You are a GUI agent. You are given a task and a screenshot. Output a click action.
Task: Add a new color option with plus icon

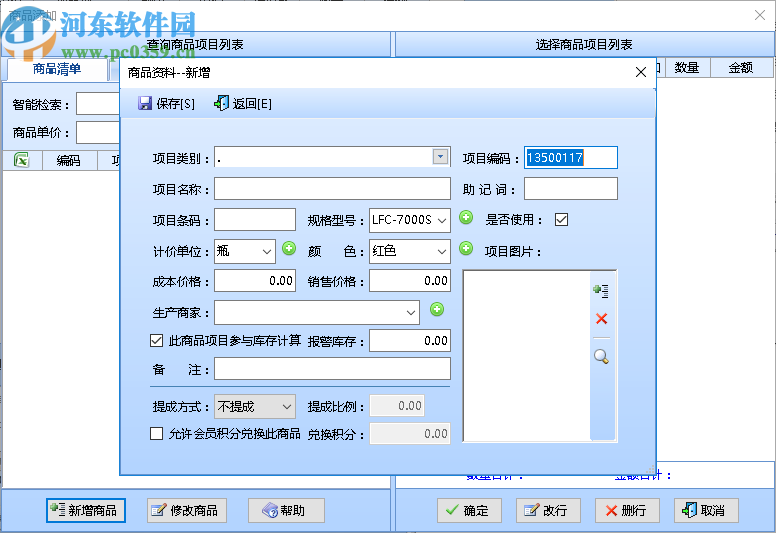click(x=466, y=248)
